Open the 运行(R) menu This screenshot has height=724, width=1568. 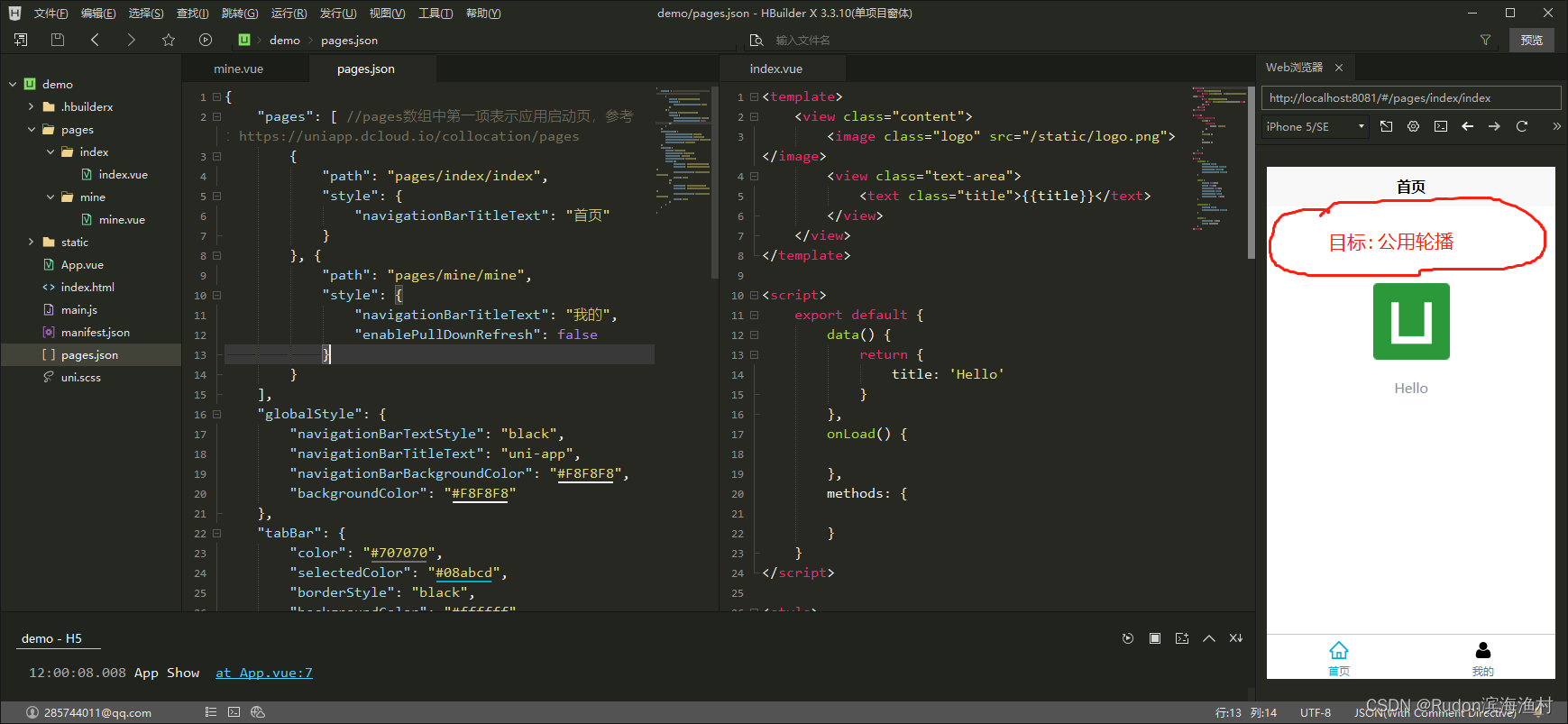click(x=289, y=13)
